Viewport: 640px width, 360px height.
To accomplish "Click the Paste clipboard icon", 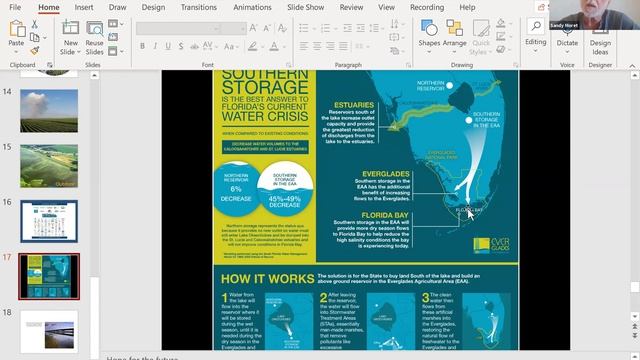I will tap(17, 29).
